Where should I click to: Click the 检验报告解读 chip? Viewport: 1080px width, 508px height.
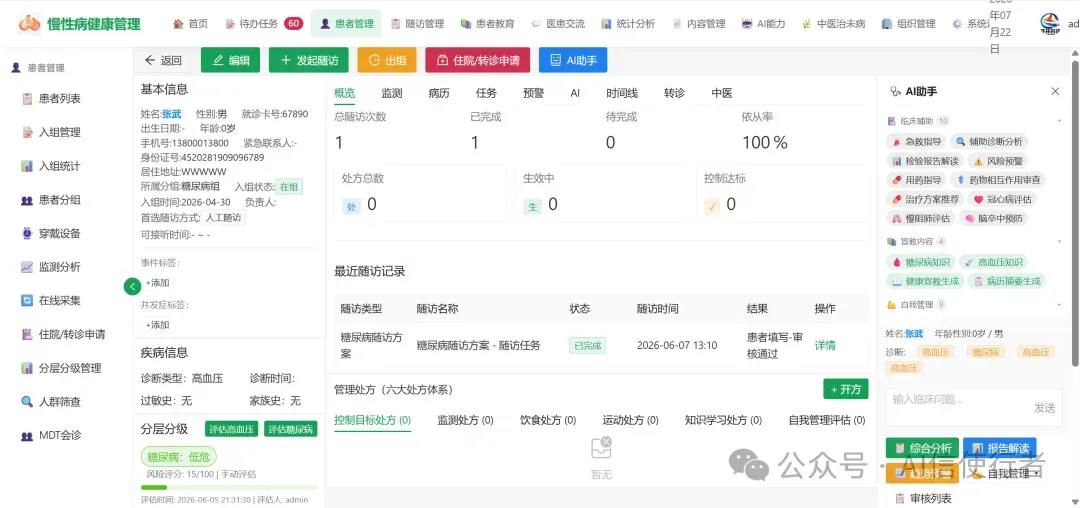[925, 160]
